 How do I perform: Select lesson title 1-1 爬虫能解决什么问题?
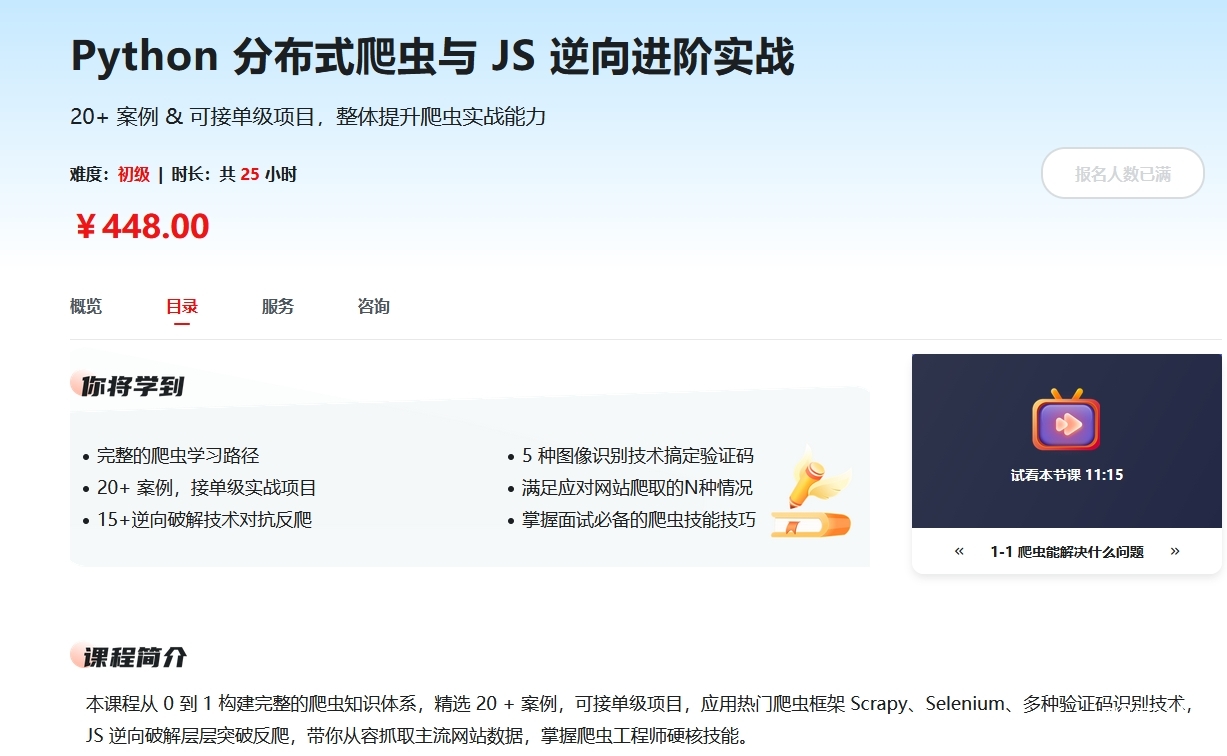[1066, 552]
